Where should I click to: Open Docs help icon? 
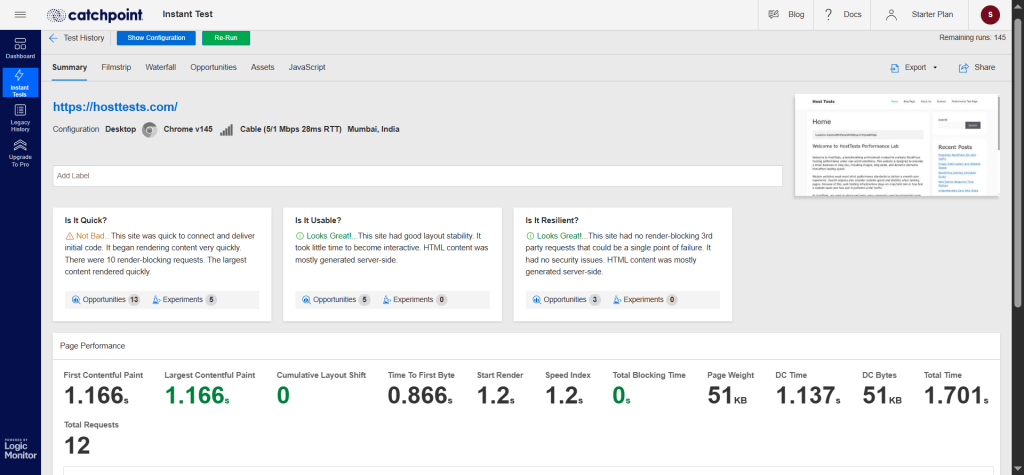click(829, 15)
